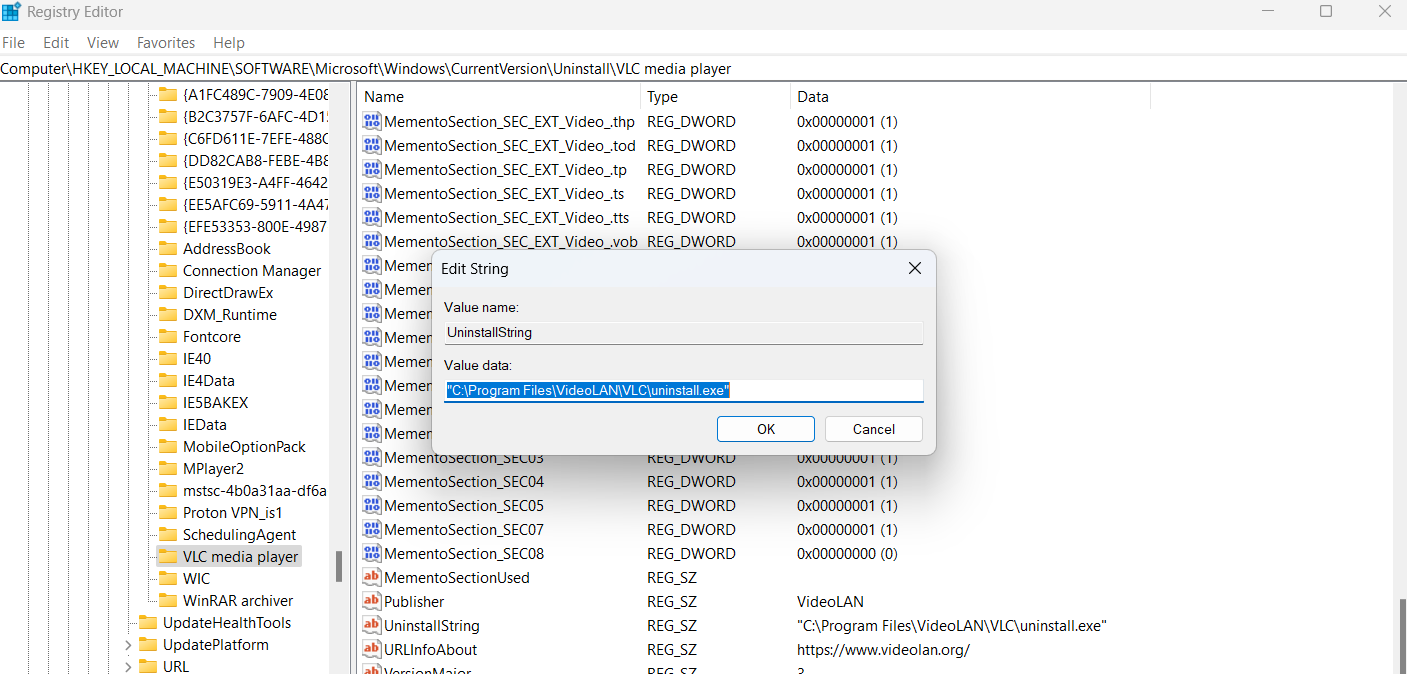The width and height of the screenshot is (1407, 674).
Task: Click the MementoSectionUsed string value icon
Action: pos(372,578)
